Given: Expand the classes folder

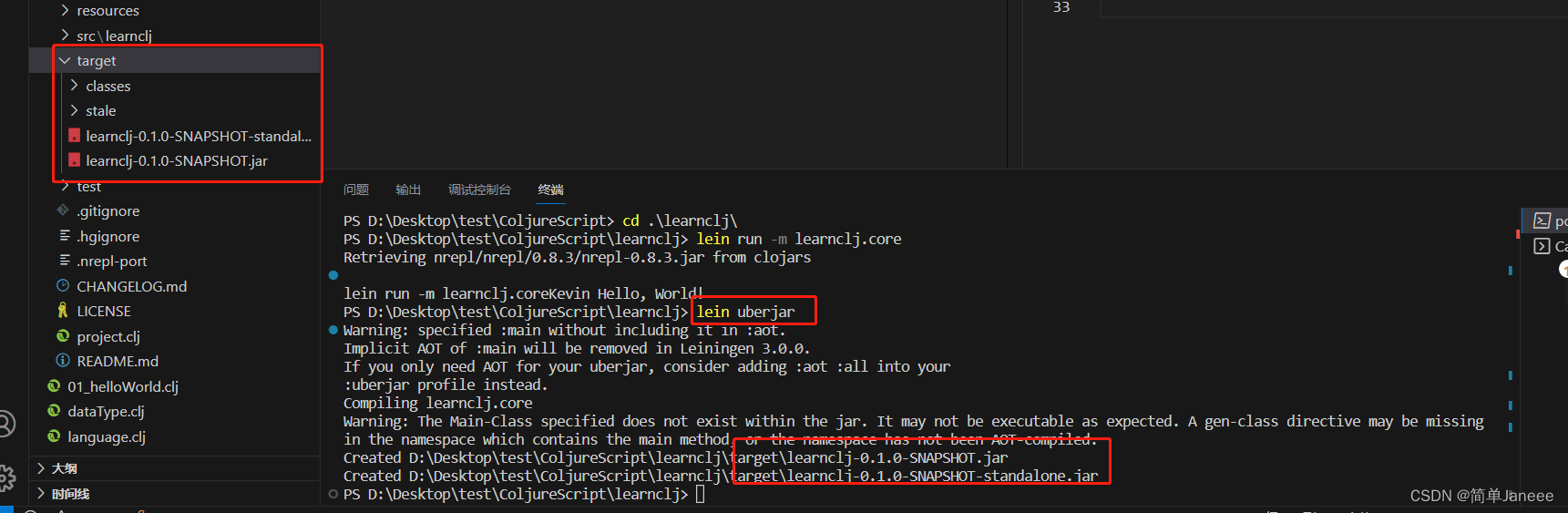Looking at the screenshot, I should coord(74,86).
